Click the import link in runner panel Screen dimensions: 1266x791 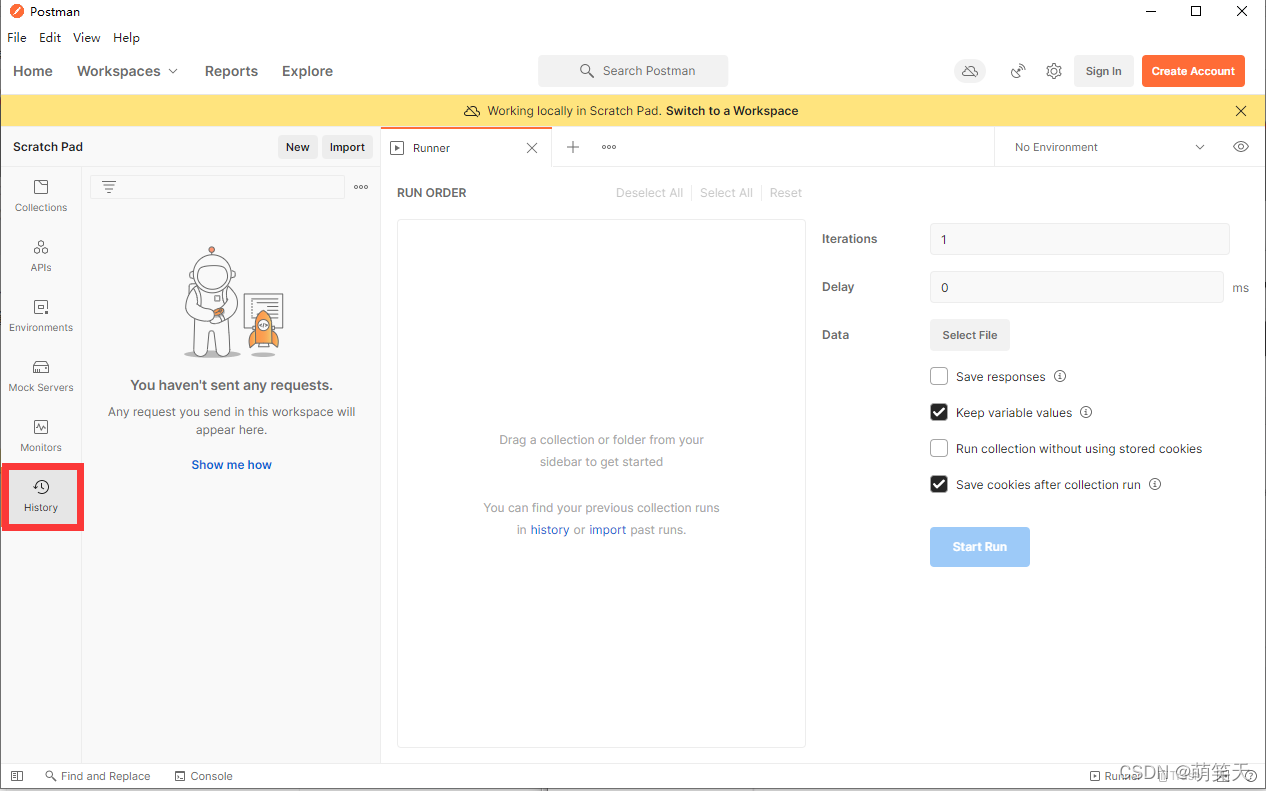[608, 530]
